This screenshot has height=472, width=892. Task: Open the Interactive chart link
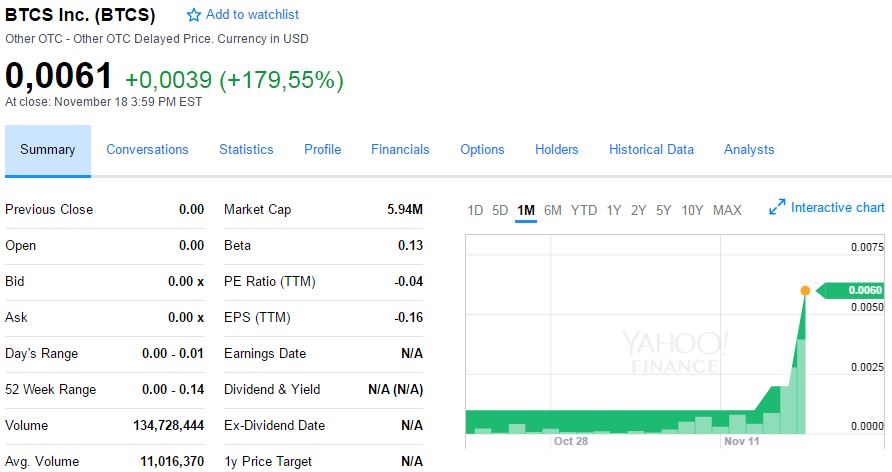837,208
